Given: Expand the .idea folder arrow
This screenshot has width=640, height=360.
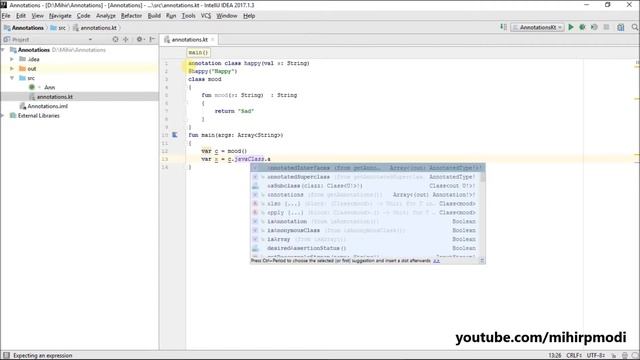Looking at the screenshot, I should [12, 59].
